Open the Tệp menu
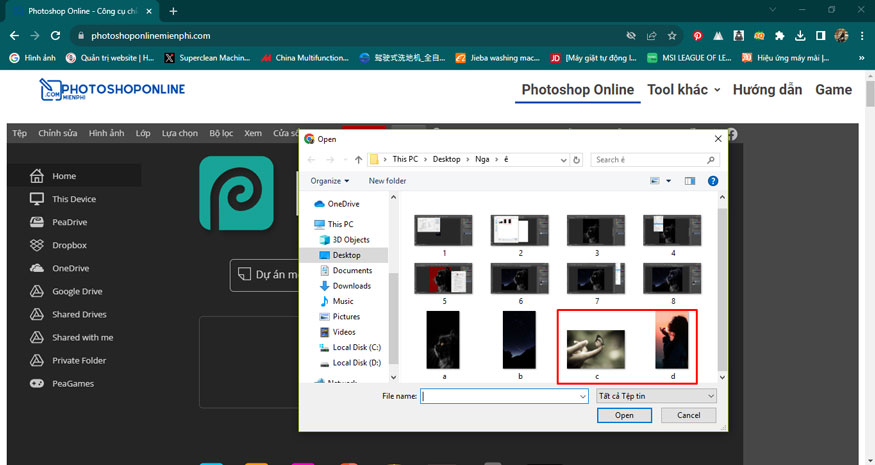Viewport: 875px width, 465px height. pos(20,133)
